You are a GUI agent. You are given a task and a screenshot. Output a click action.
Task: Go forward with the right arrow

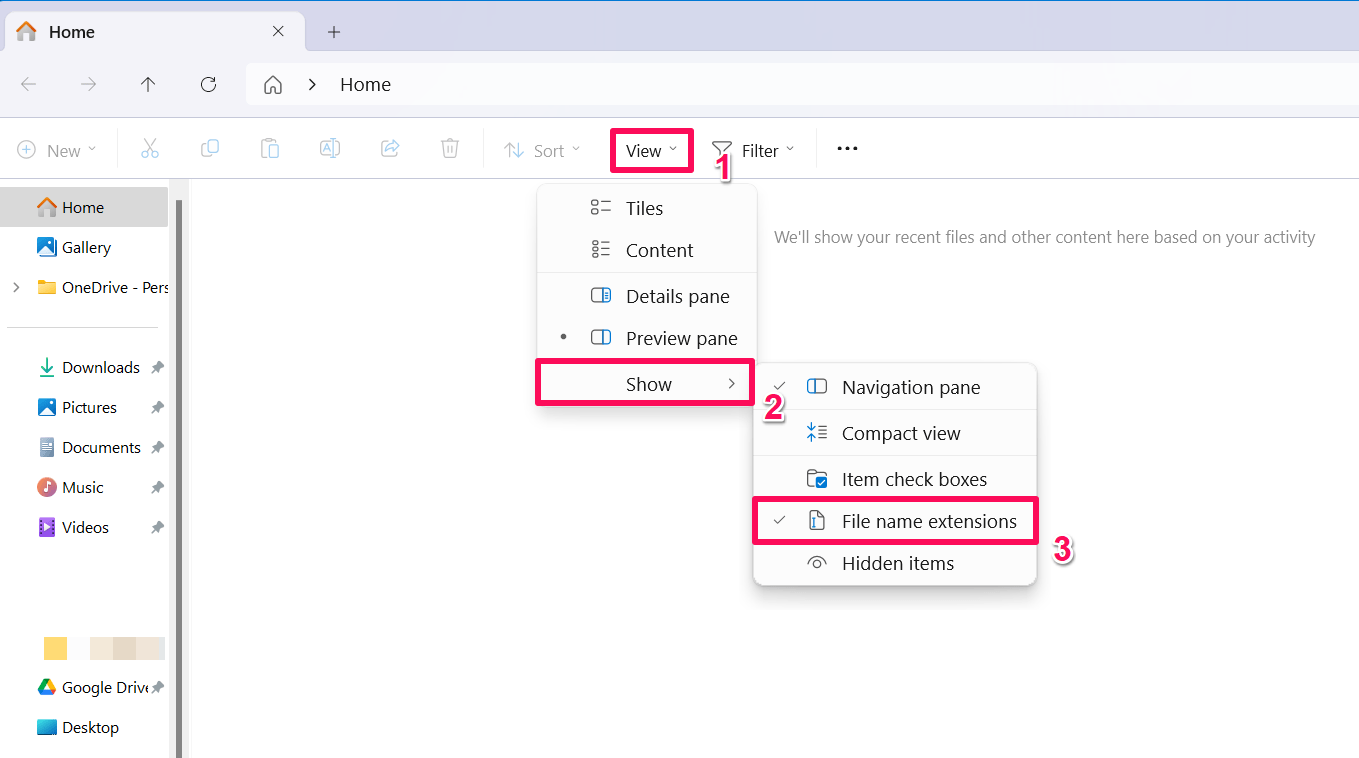(89, 85)
